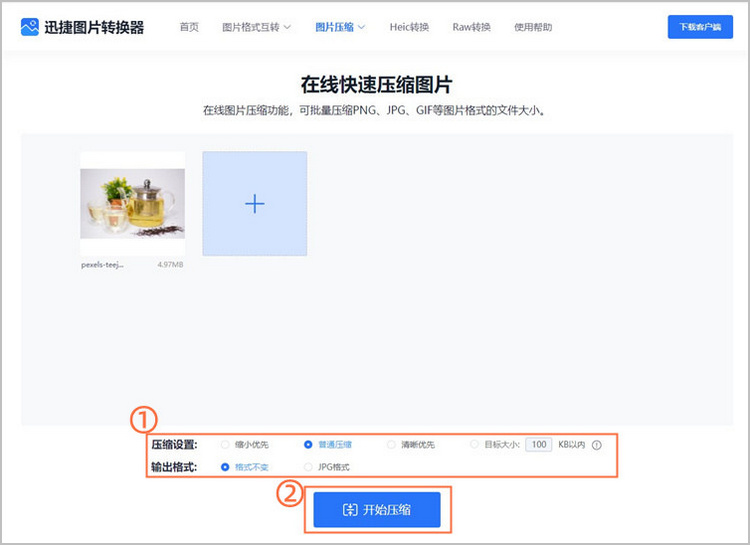Select the 普通压缩 radio button
The image size is (750, 545).
coord(308,445)
